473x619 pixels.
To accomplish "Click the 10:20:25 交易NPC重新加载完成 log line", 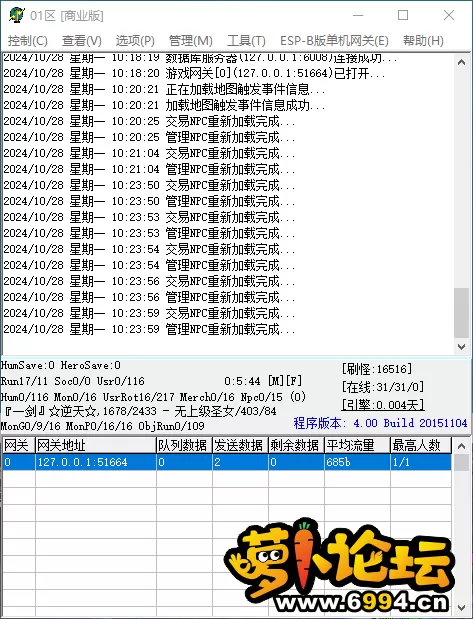I will point(149,121).
